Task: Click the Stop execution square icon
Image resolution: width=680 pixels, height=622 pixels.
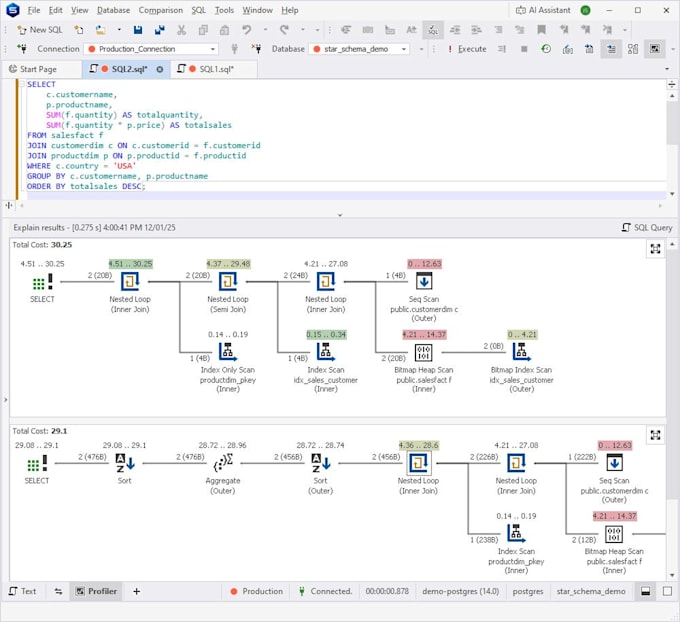Action: [524, 49]
